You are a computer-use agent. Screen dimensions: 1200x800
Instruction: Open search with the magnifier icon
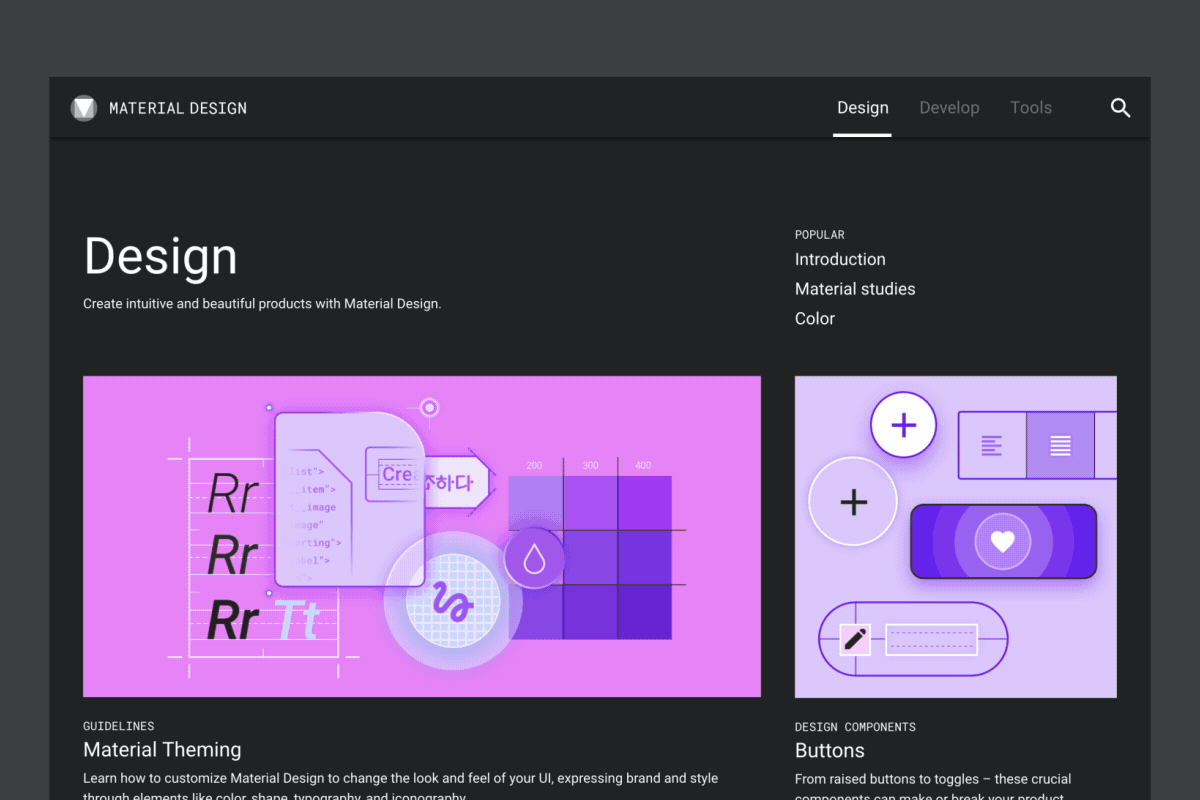[x=1120, y=108]
